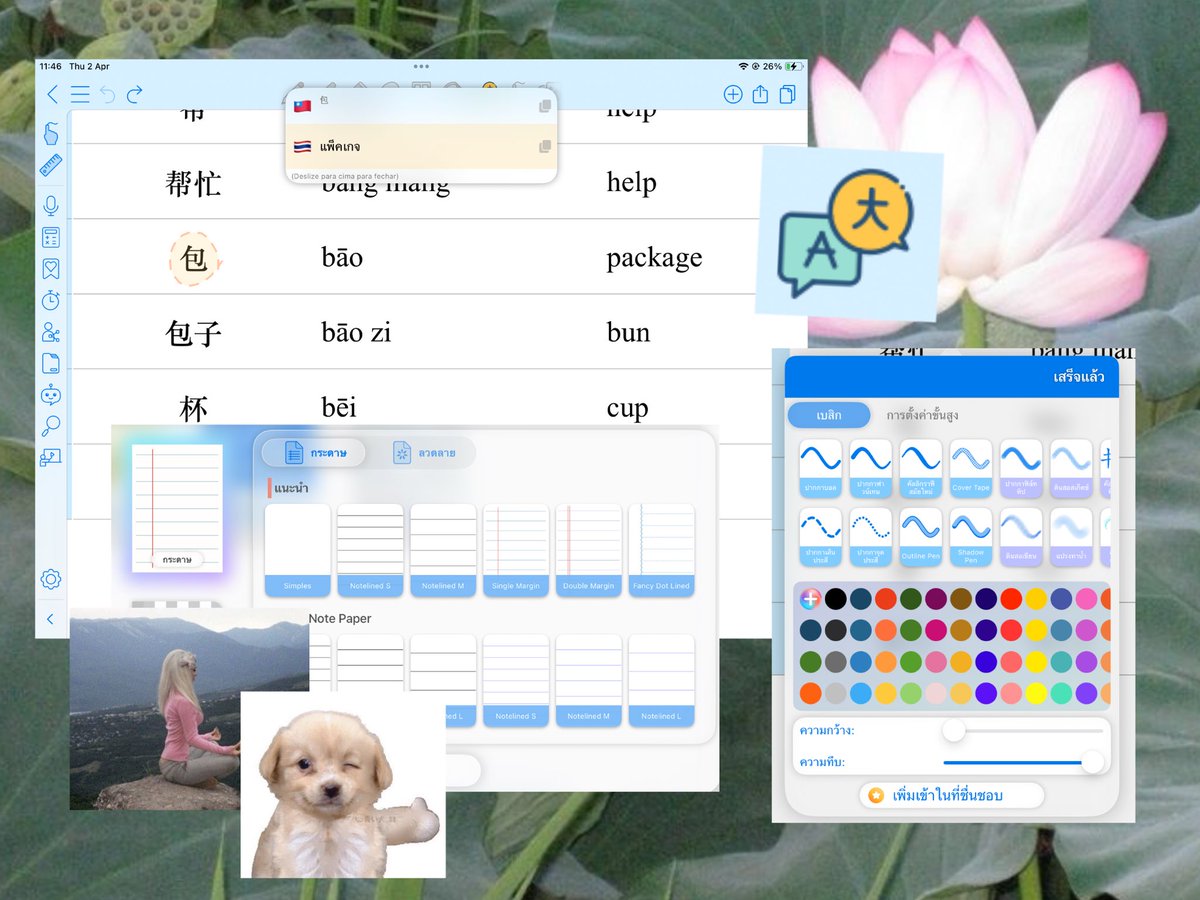Select the dotted-line pen style
The image size is (1200, 900).
coord(871,537)
